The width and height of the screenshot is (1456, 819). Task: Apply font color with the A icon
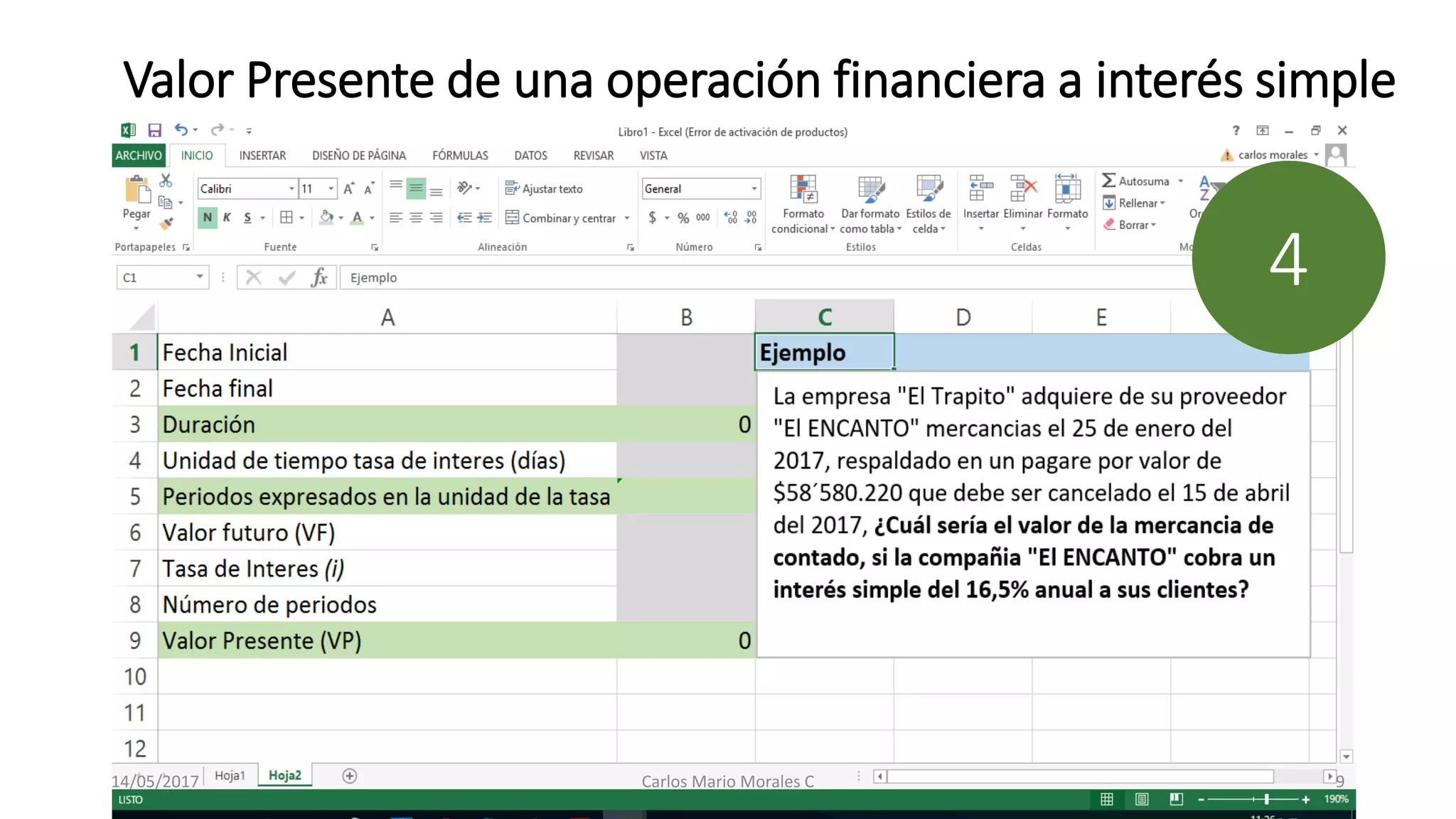[358, 218]
